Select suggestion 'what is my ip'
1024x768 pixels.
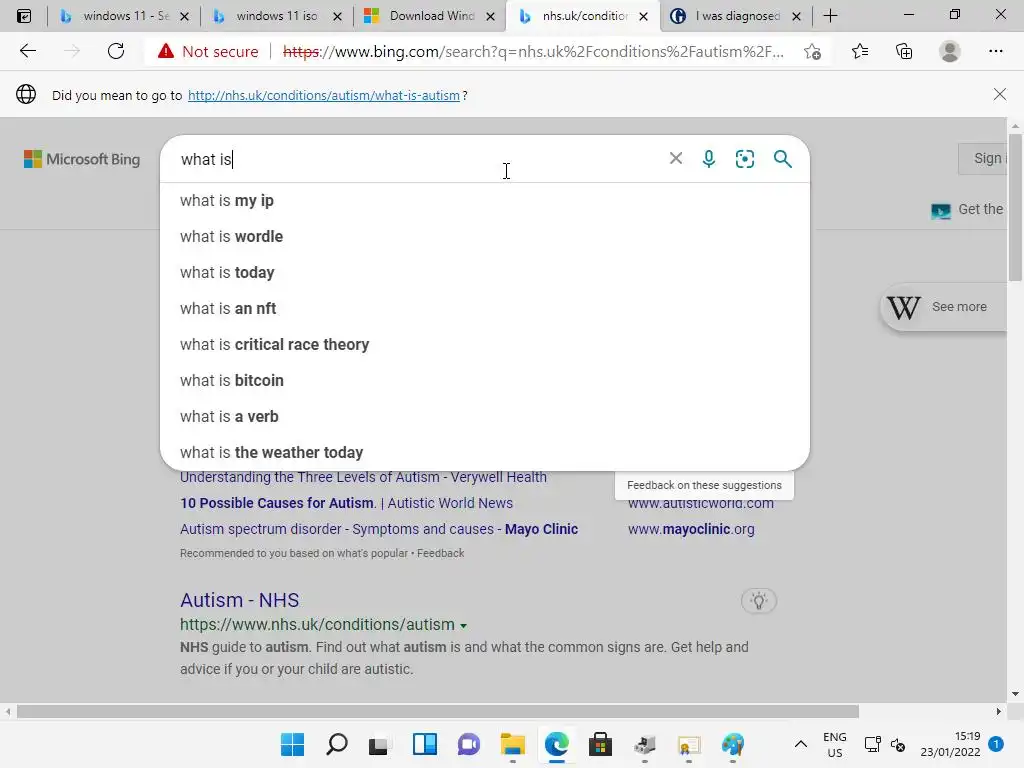tap(485, 200)
